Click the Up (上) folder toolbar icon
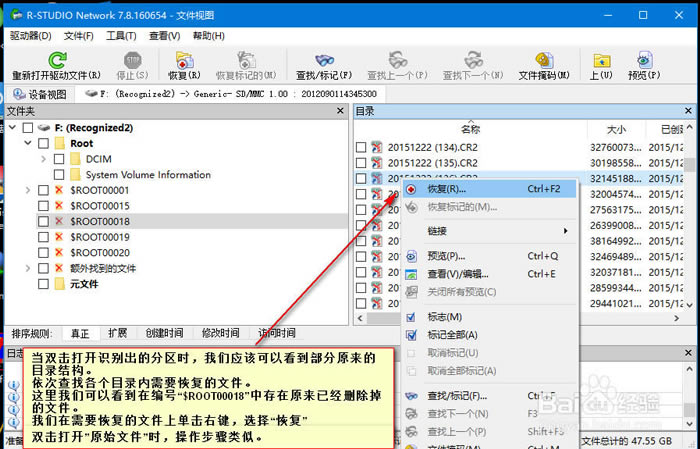 [600, 60]
